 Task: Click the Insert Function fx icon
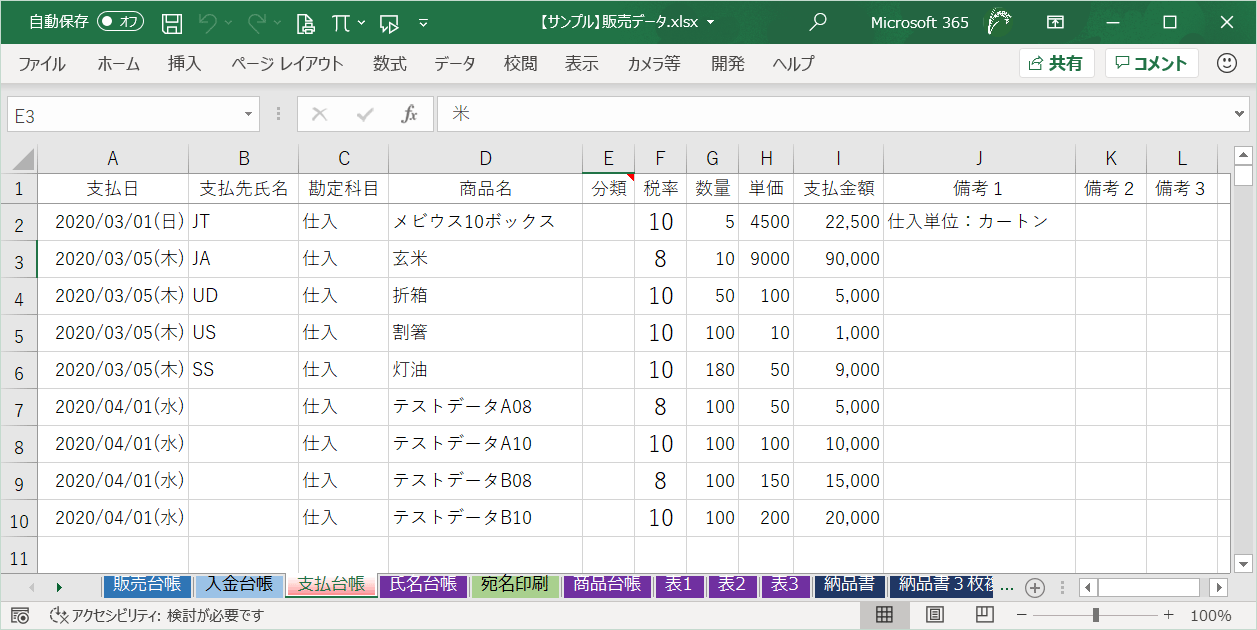[x=409, y=114]
